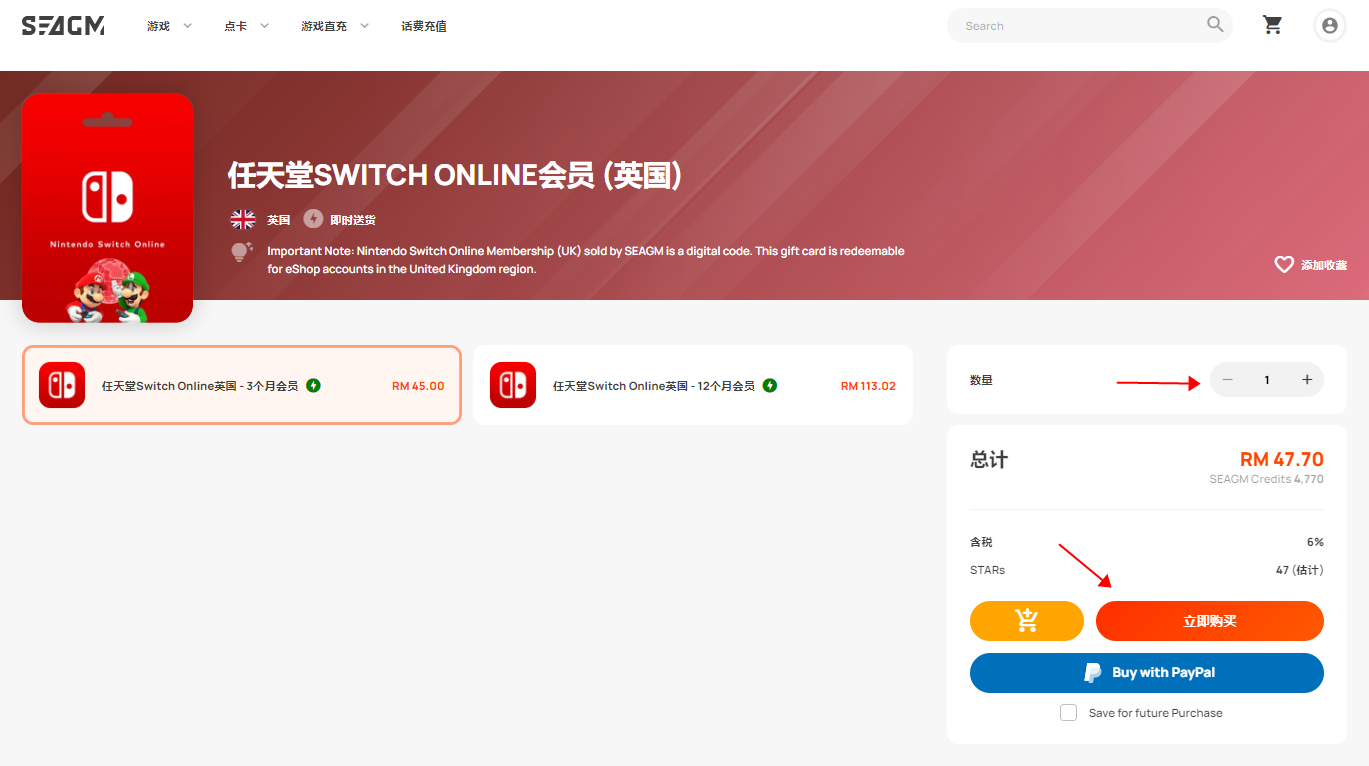1369x766 pixels.
Task: Select the 12个月会员 RM 113.02 option
Action: [693, 385]
